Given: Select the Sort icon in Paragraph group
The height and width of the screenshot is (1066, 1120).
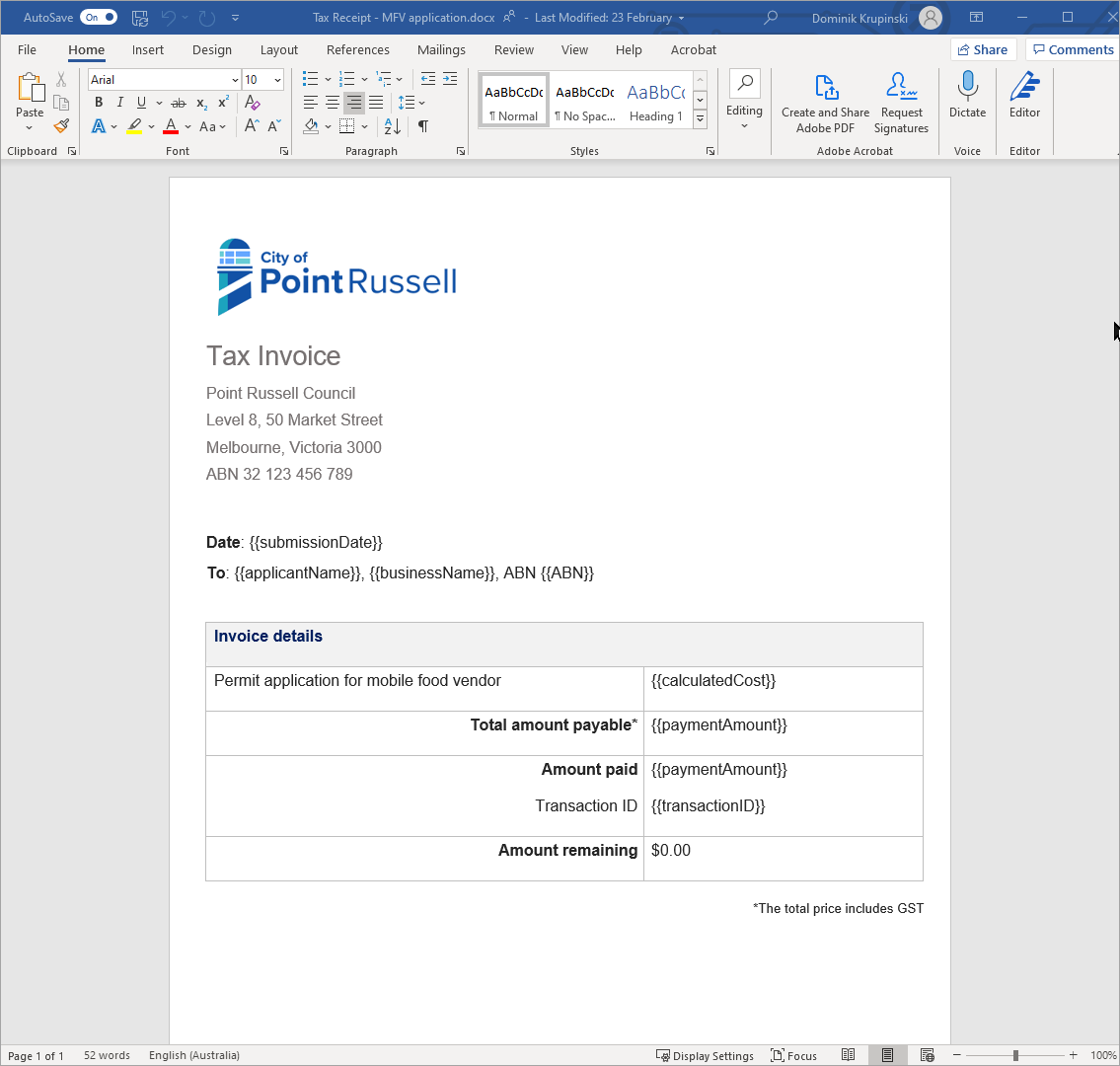Looking at the screenshot, I should point(393,125).
